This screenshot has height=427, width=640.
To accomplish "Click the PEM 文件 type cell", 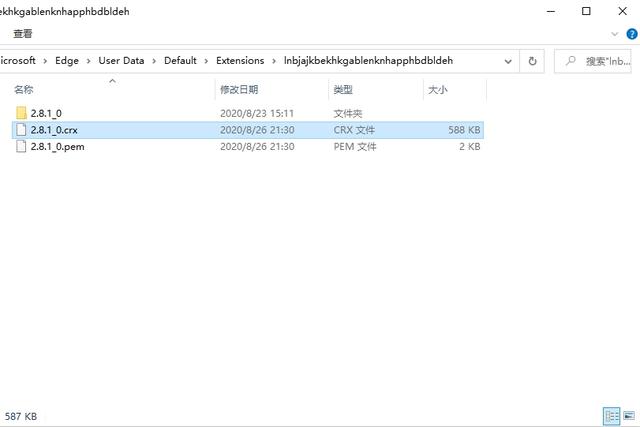I will 355,147.
